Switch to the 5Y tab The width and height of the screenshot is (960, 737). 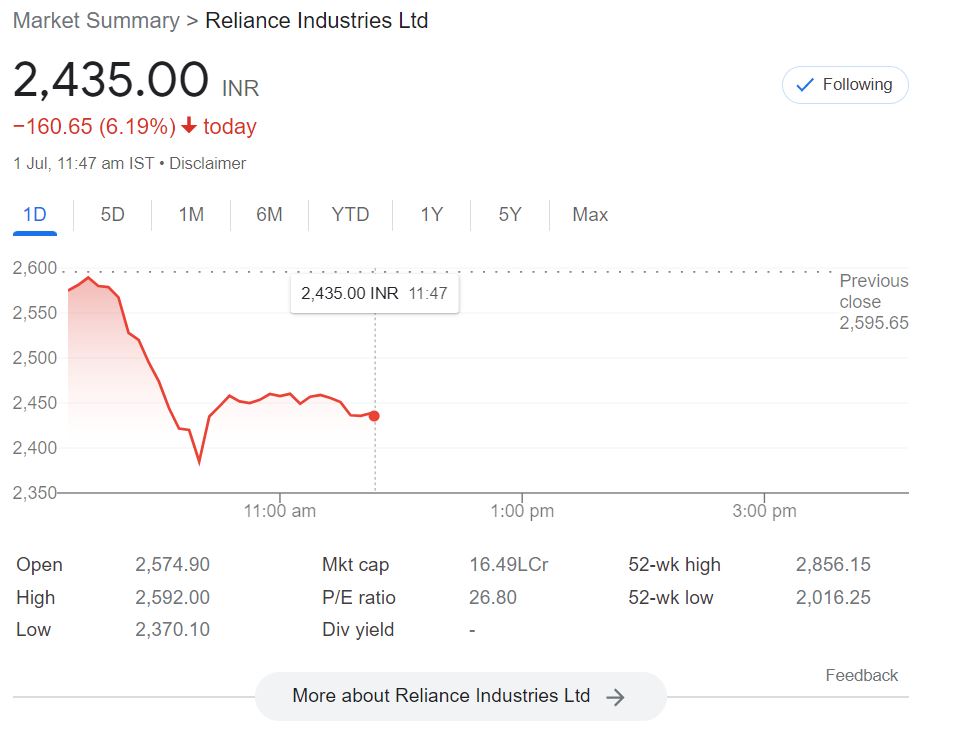[510, 215]
